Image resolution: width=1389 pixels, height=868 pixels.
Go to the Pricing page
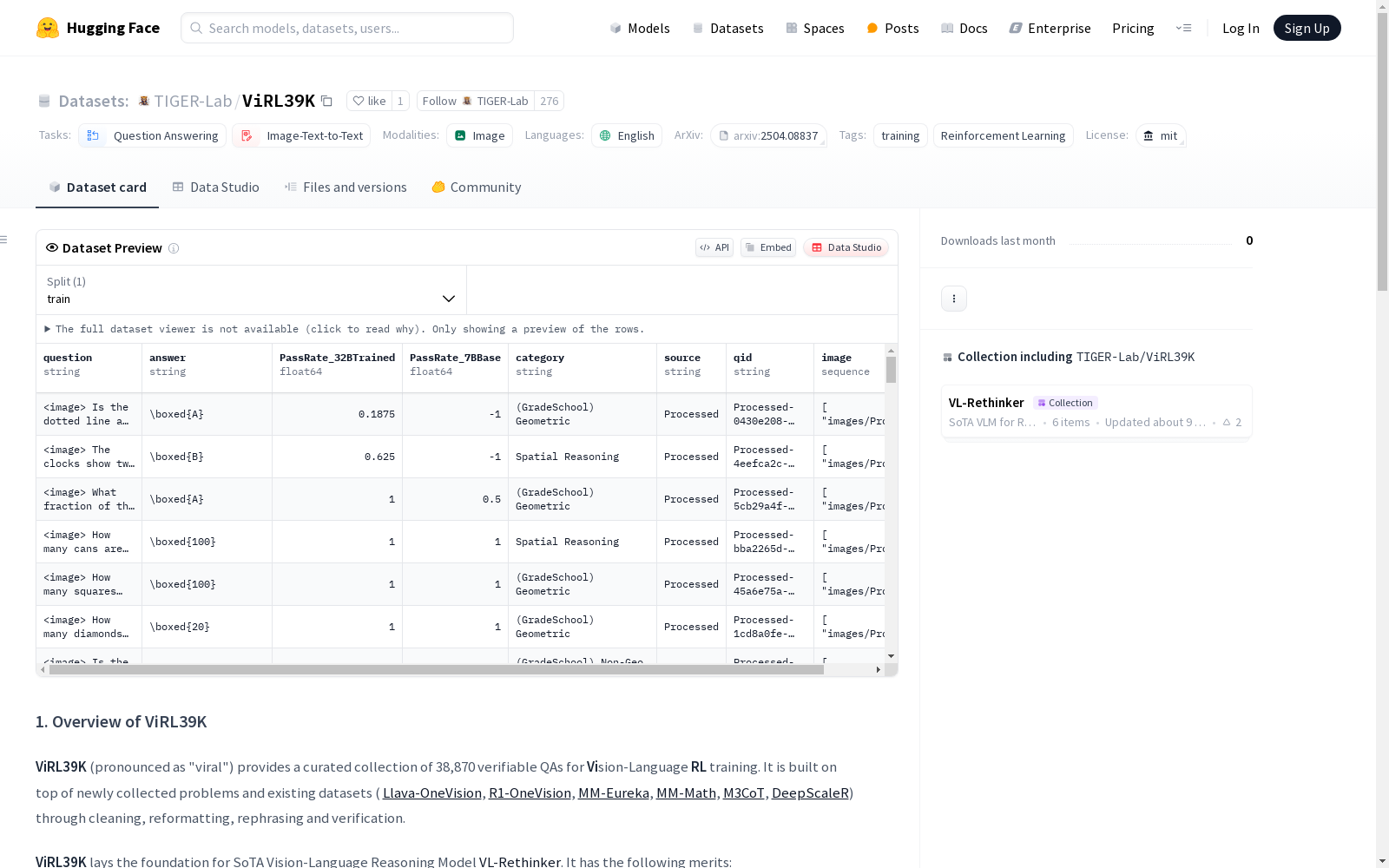pos(1133,28)
